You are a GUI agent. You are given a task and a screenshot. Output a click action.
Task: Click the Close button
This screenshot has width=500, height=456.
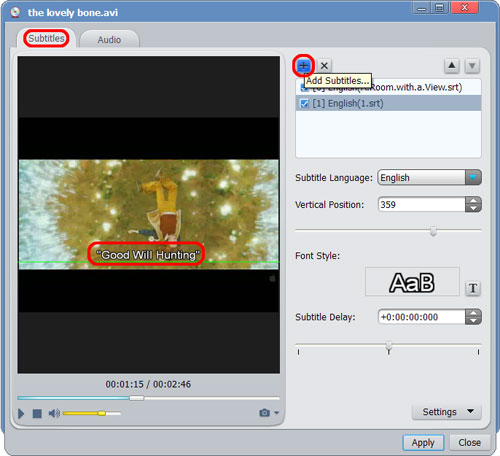point(469,443)
